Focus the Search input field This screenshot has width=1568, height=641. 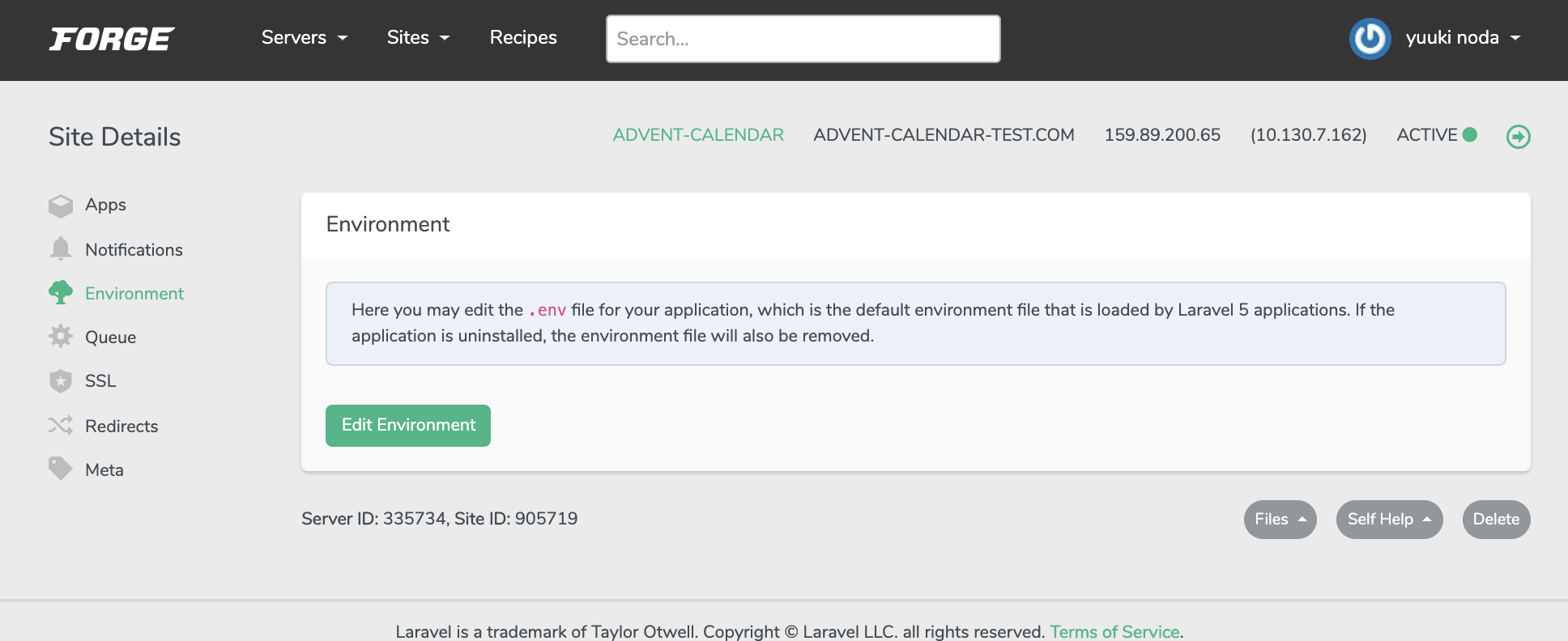(803, 39)
